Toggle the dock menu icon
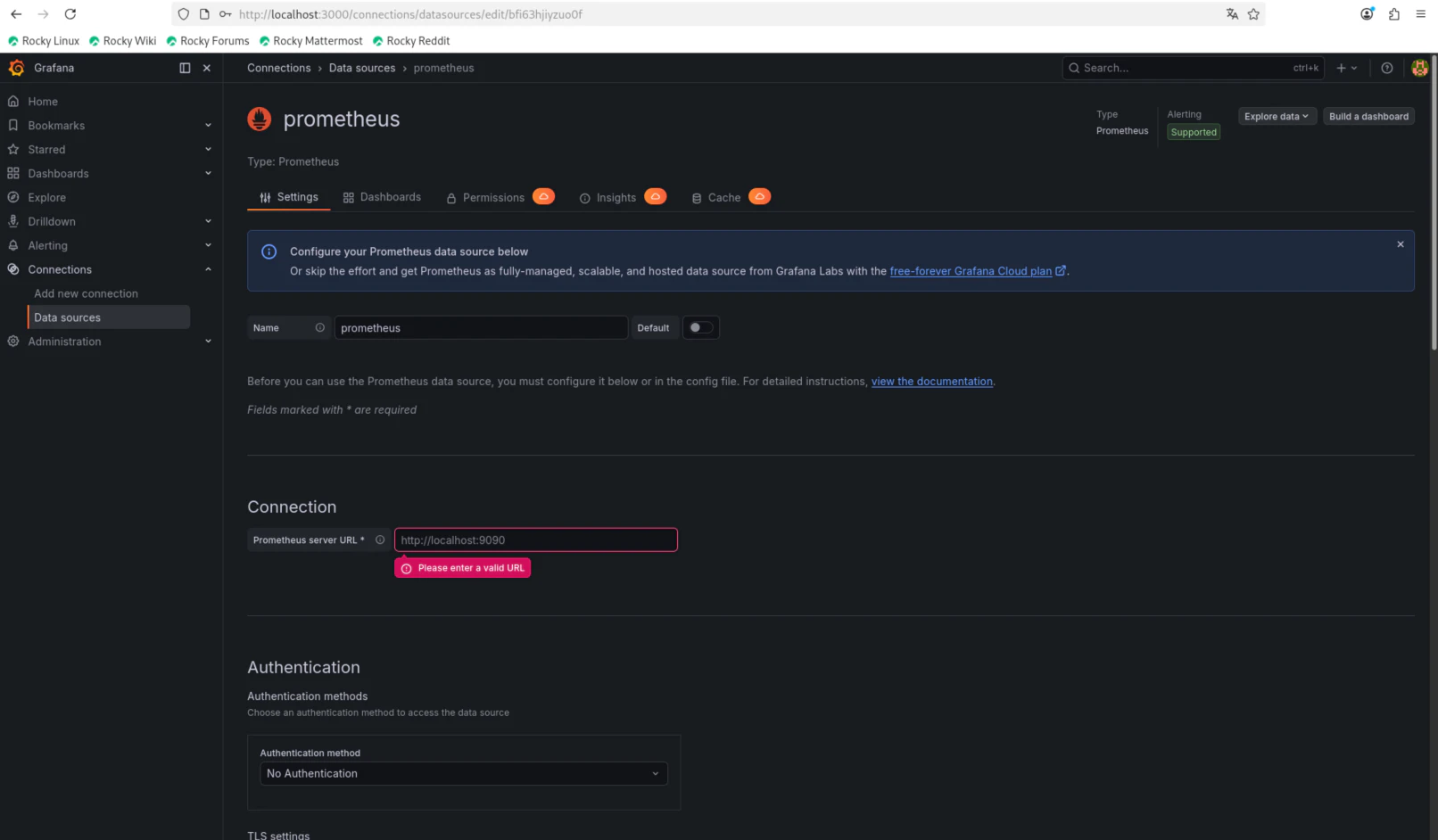 click(185, 68)
